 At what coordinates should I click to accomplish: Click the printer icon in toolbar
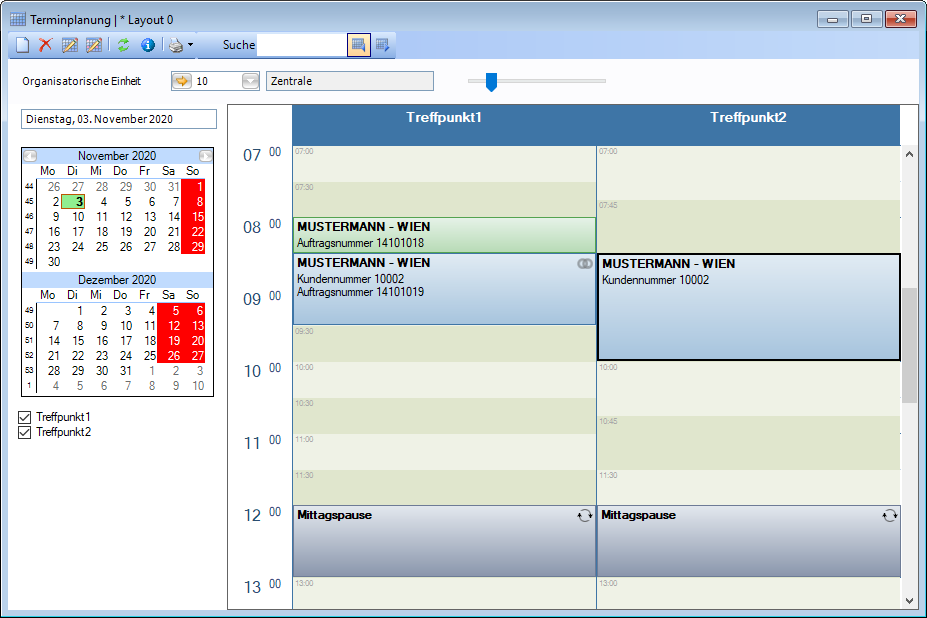[x=176, y=45]
